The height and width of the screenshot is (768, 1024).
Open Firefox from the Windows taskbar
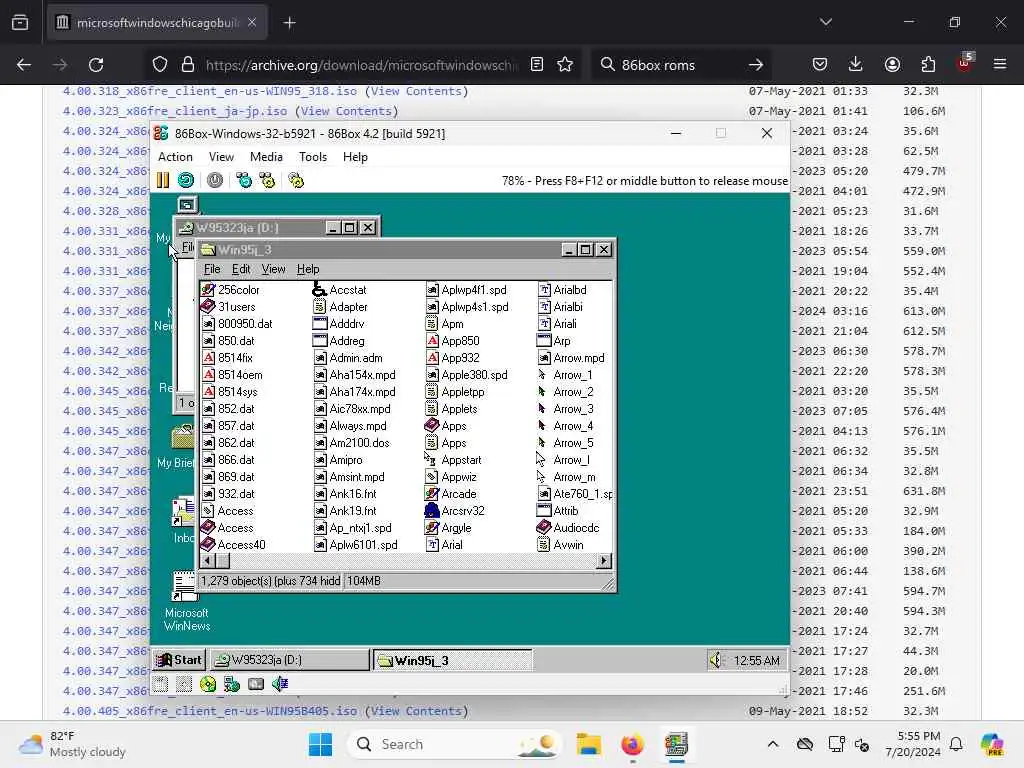coord(632,744)
